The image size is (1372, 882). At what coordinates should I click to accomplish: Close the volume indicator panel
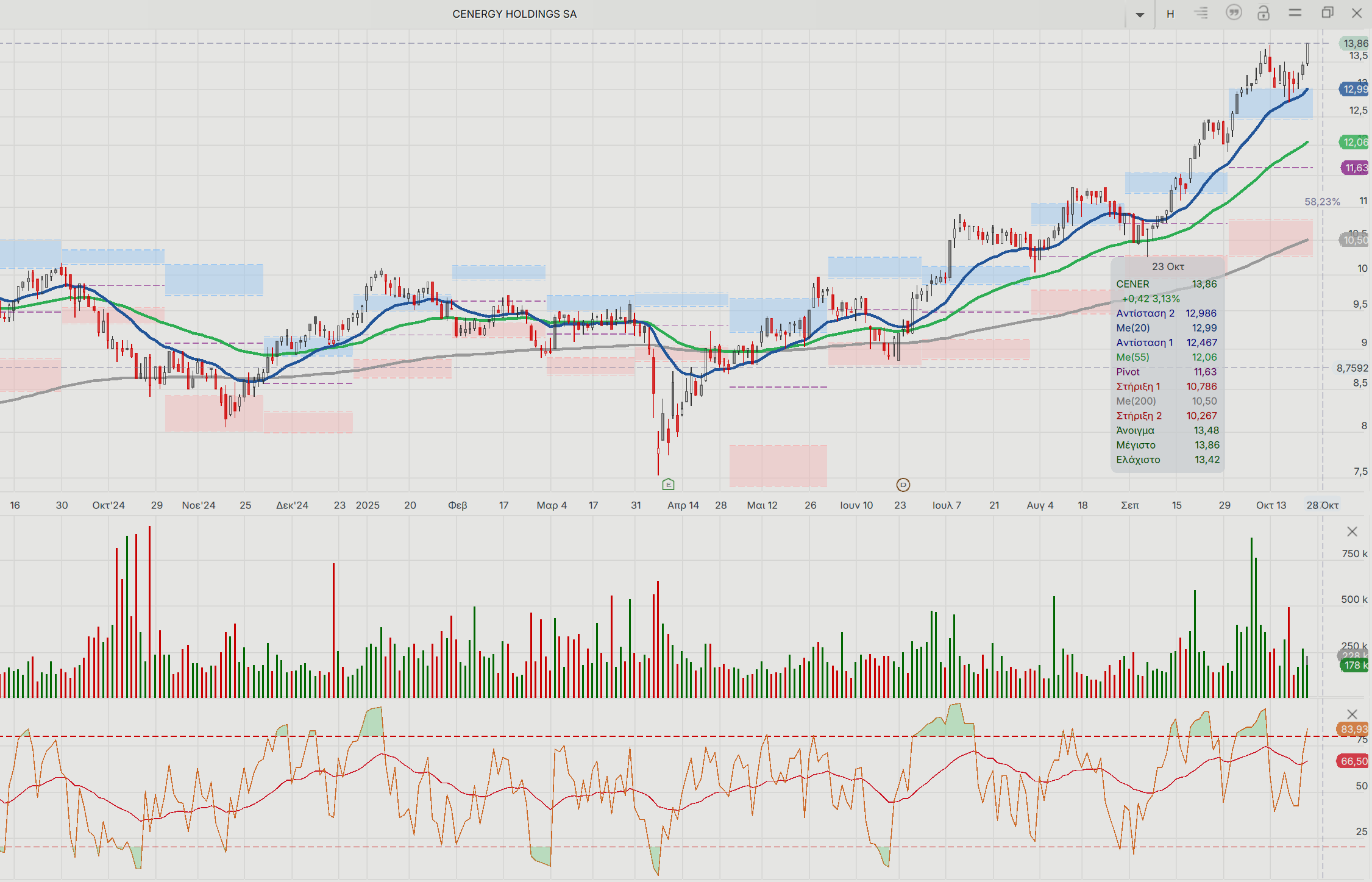pos(1351,532)
